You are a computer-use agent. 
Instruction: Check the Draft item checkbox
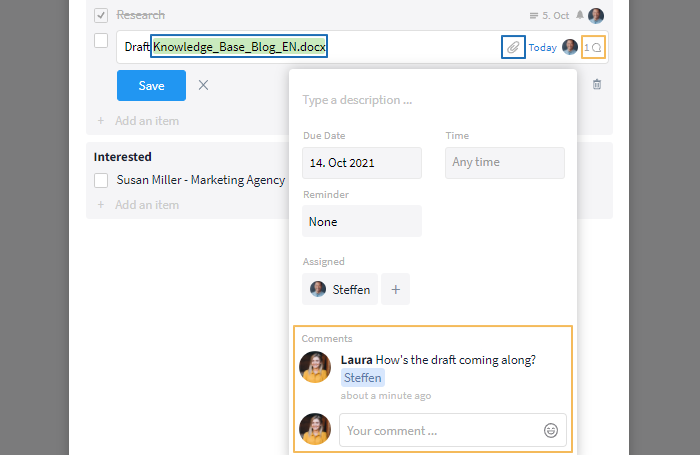click(x=101, y=41)
